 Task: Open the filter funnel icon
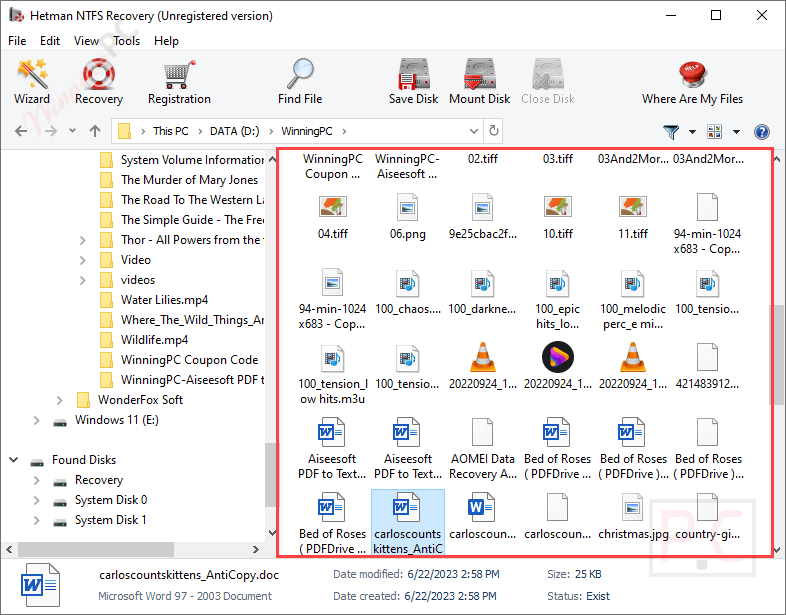[671, 132]
